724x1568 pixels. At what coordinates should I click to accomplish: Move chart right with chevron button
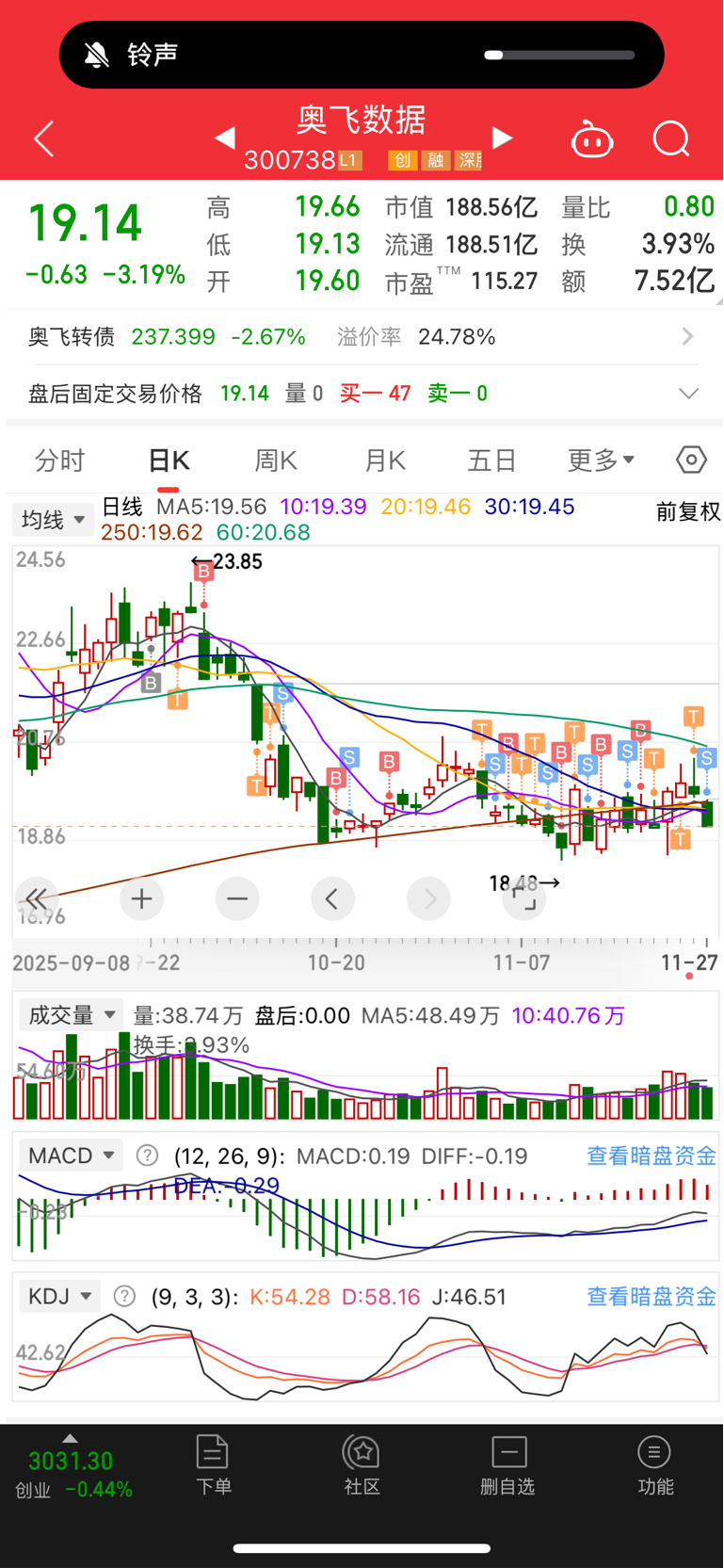pos(428,899)
